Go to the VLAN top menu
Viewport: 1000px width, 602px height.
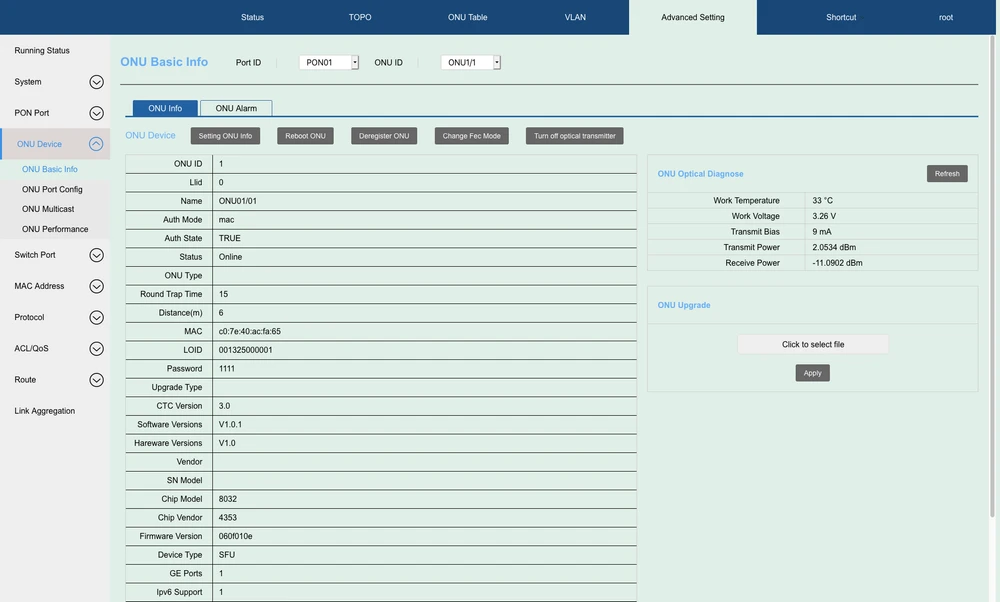[575, 17]
